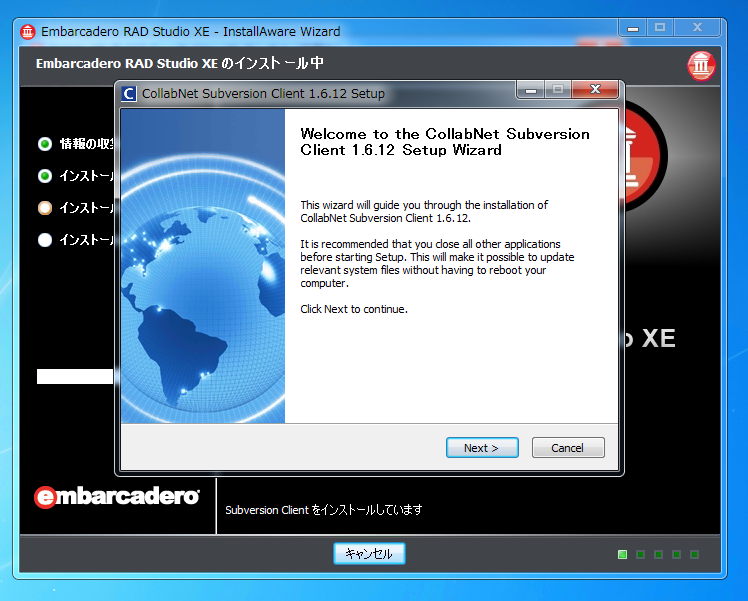Viewport: 748px width, 601px height.
Task: Click the 'Welcome to the CollabNet Subversion' heading
Action: 445,142
